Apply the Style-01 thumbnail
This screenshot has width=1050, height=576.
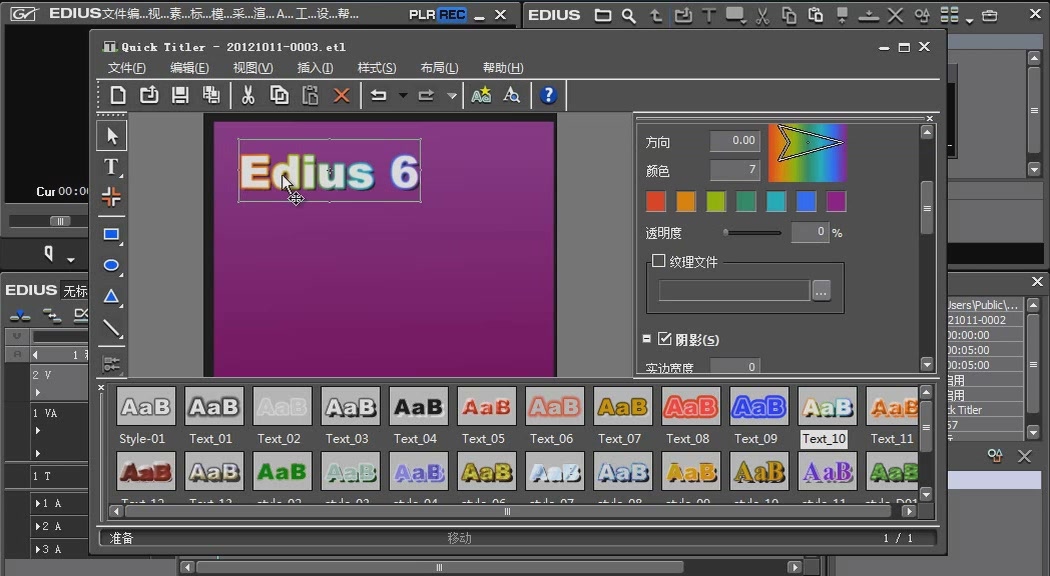tap(145, 406)
